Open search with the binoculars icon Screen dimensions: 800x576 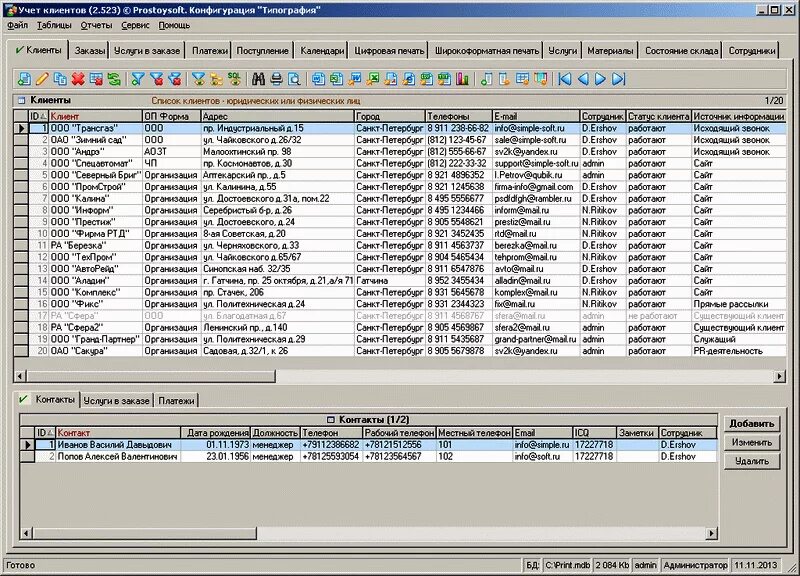point(258,79)
